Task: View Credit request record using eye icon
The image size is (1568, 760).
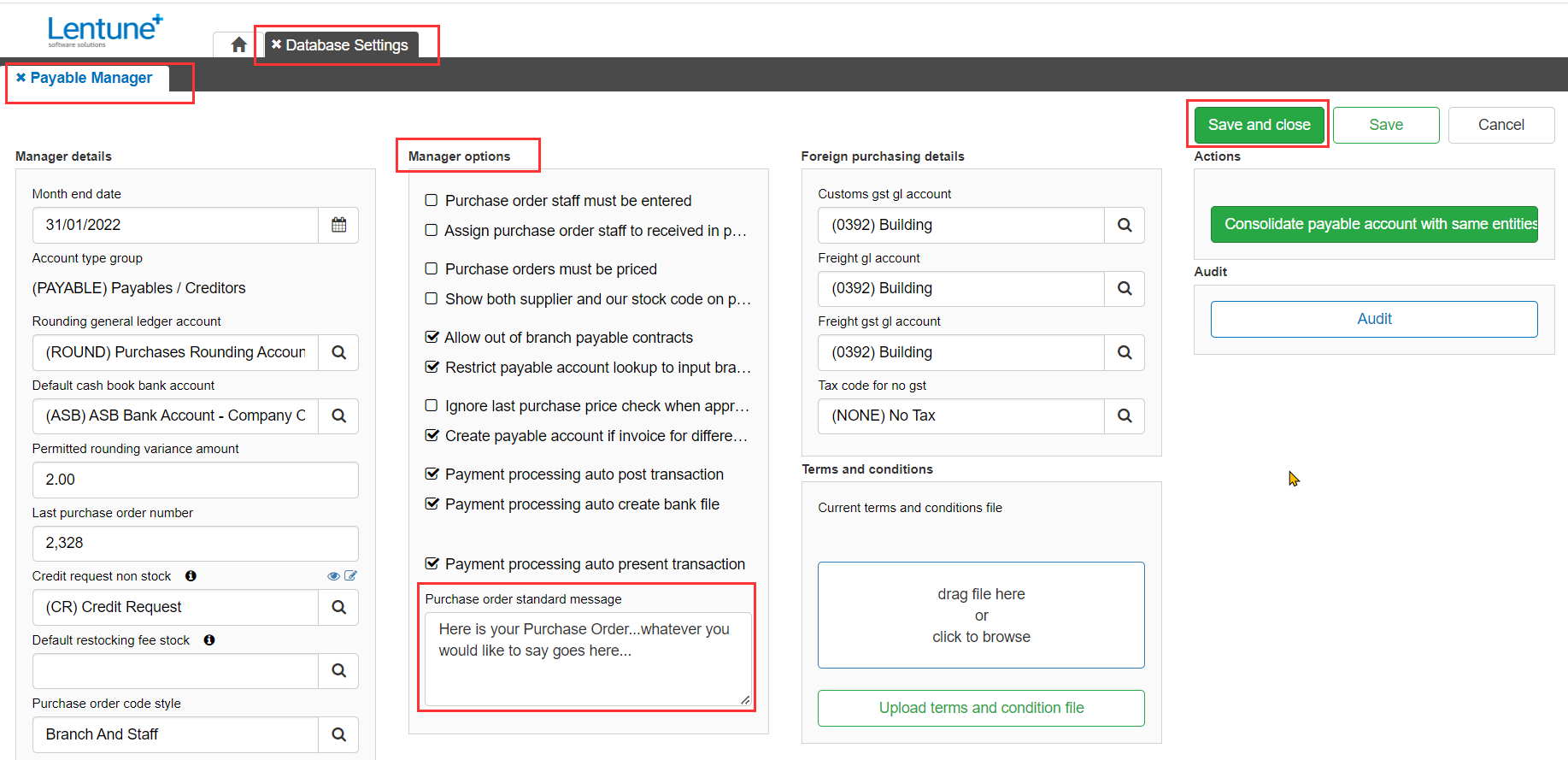Action: (x=334, y=576)
